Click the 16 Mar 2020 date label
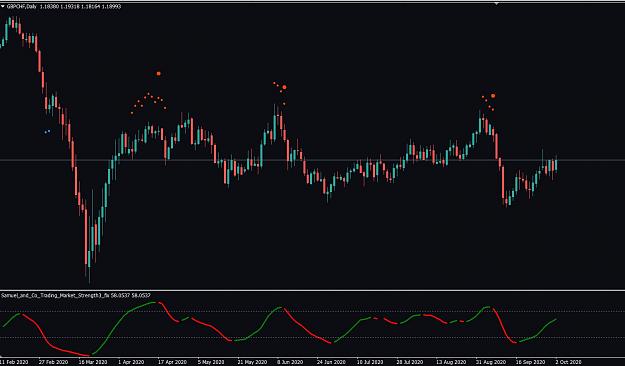Image resolution: width=625 pixels, height=366 pixels. (x=93, y=362)
